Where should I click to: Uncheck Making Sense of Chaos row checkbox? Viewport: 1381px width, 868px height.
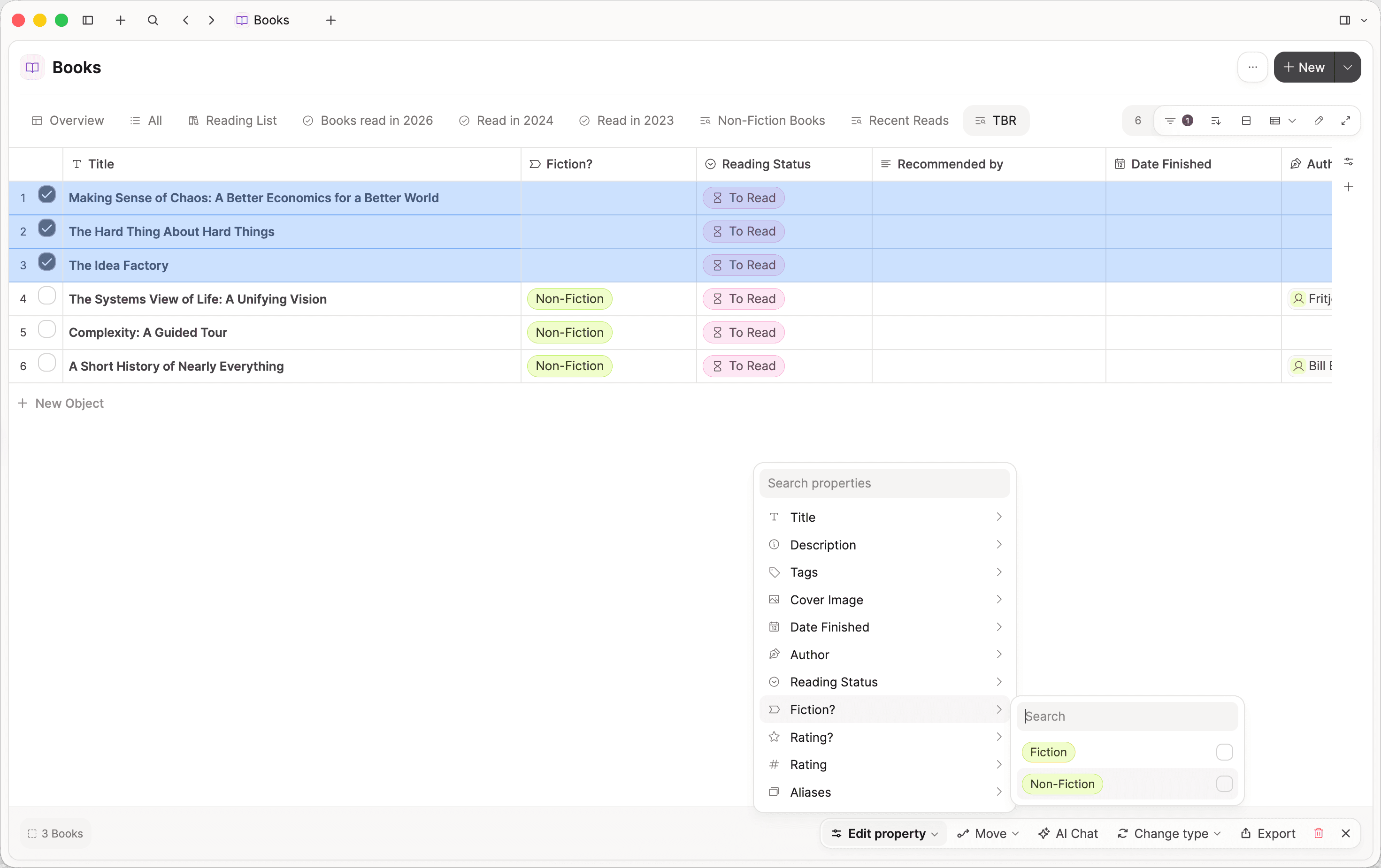(x=46, y=195)
